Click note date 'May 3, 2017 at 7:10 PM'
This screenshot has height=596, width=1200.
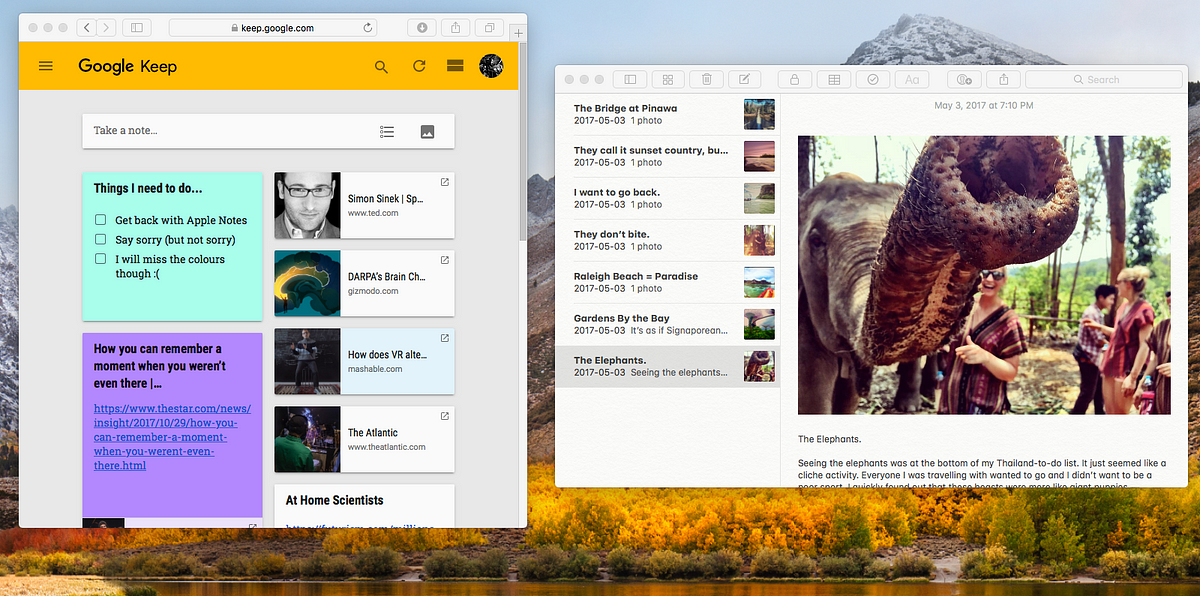(x=984, y=105)
